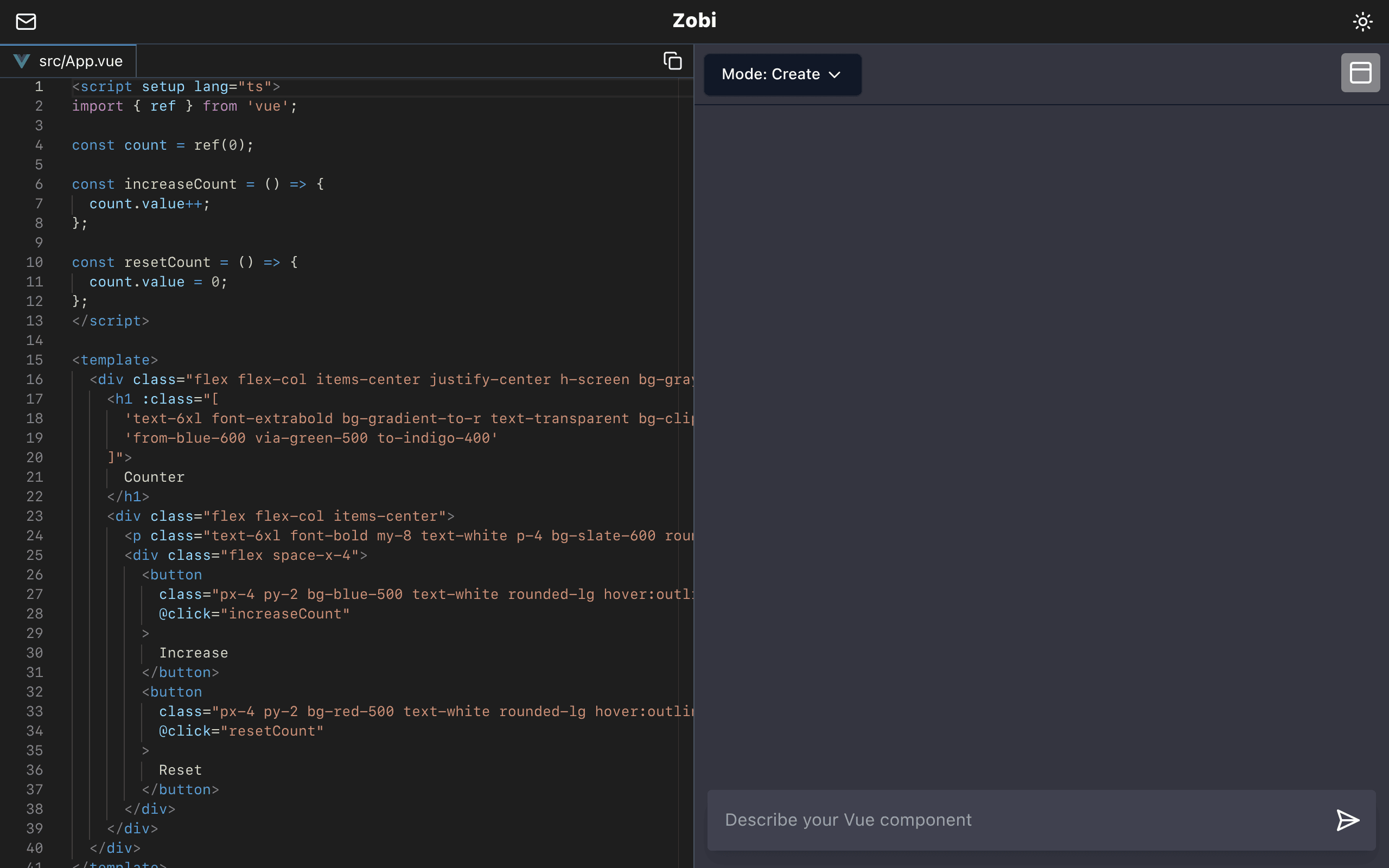Viewport: 1389px width, 868px height.
Task: Send the prompt with paper plane icon
Action: tap(1347, 820)
